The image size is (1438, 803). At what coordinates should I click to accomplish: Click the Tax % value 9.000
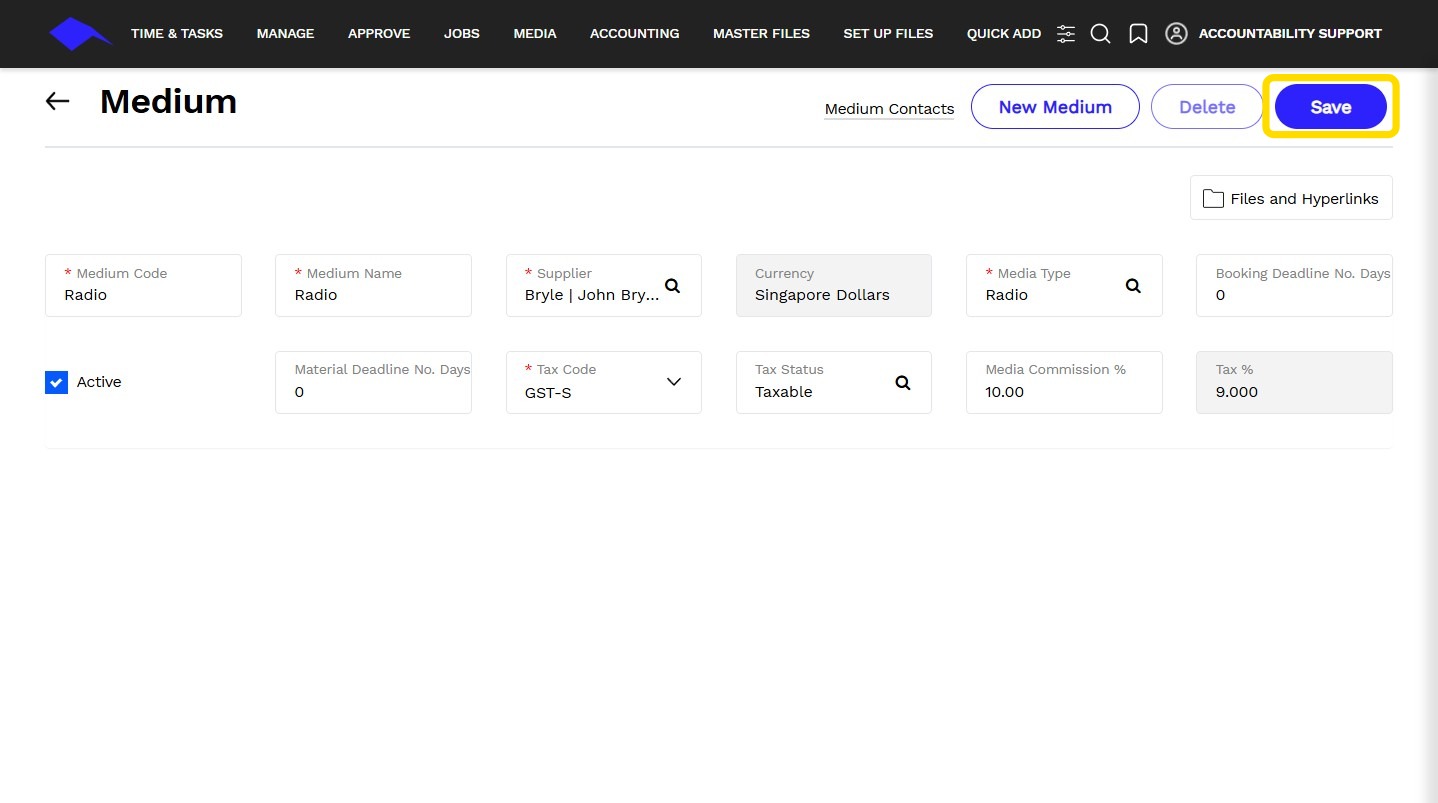1237,392
